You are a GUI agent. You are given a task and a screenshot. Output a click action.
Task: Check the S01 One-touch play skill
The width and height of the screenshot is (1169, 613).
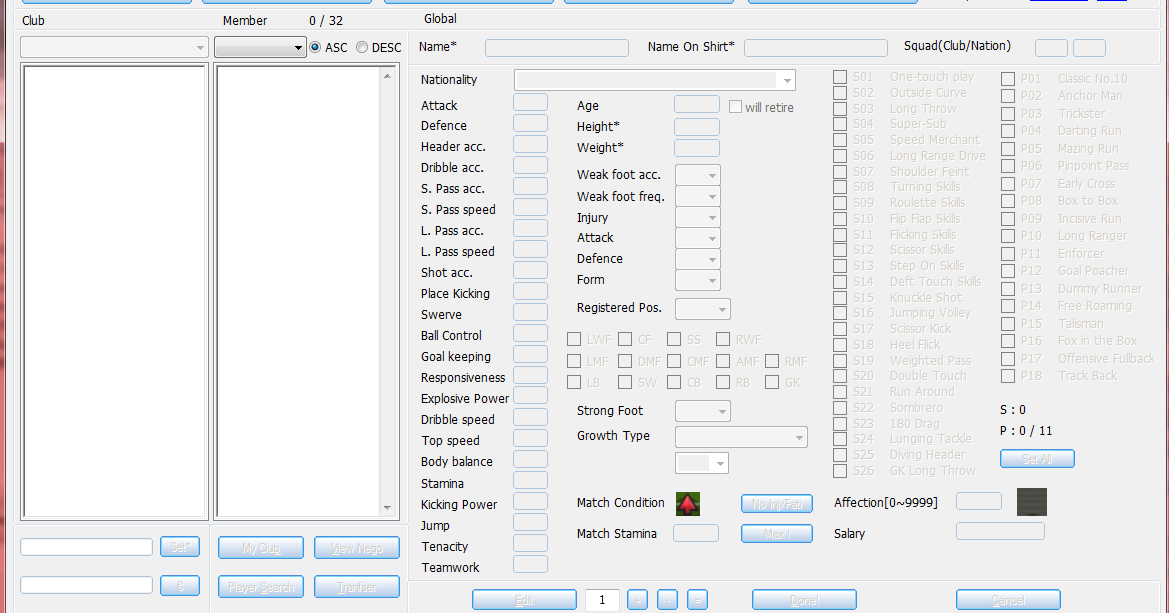(841, 76)
